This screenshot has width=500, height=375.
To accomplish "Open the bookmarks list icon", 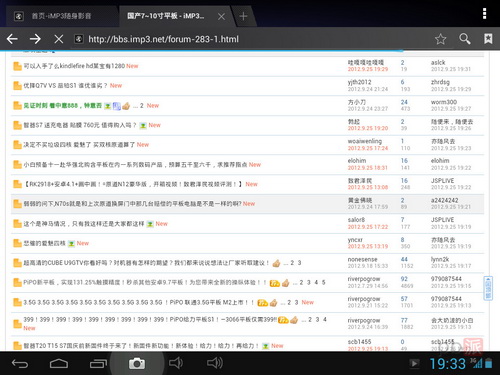I will 488,39.
